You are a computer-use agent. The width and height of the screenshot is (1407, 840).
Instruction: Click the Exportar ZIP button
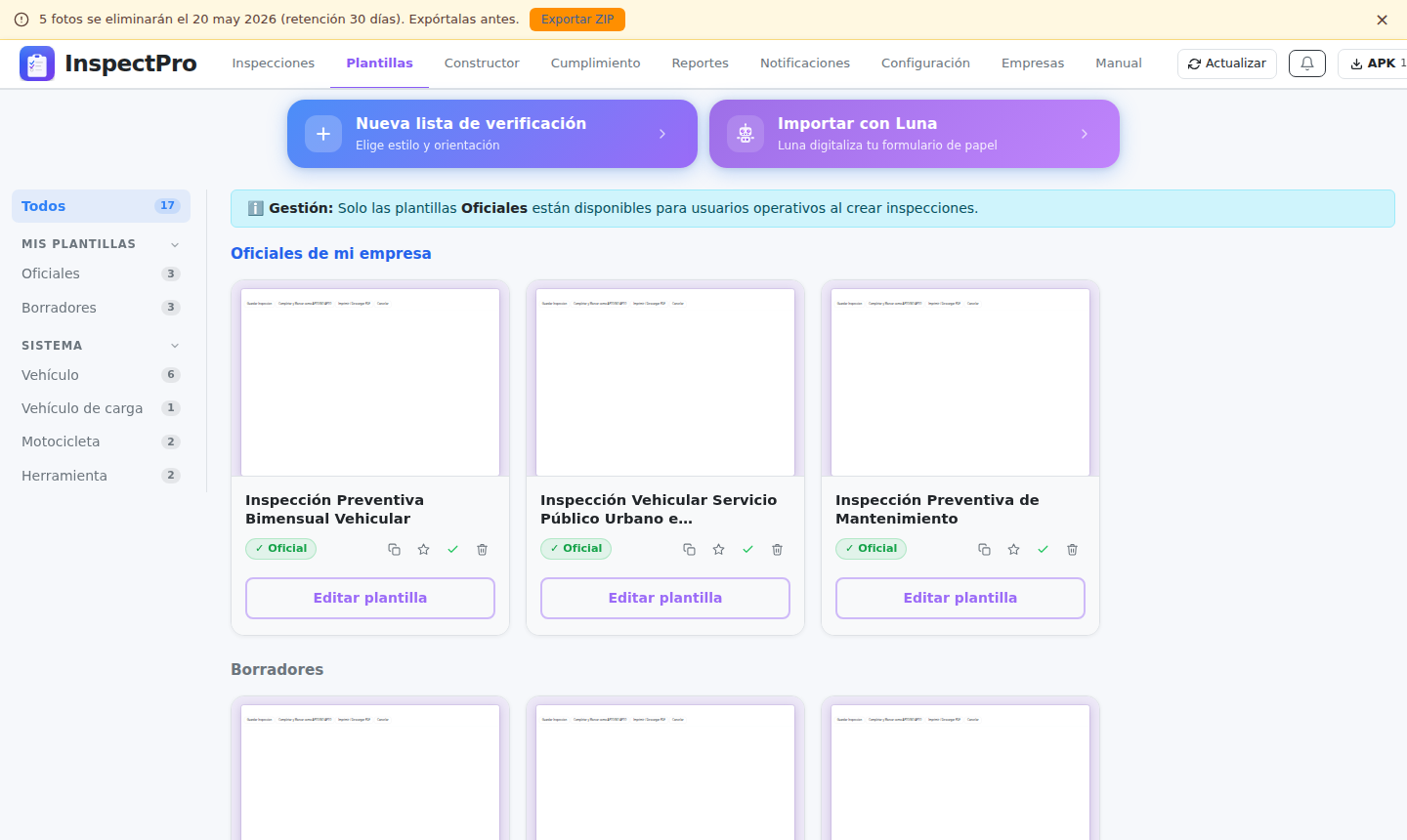point(577,20)
